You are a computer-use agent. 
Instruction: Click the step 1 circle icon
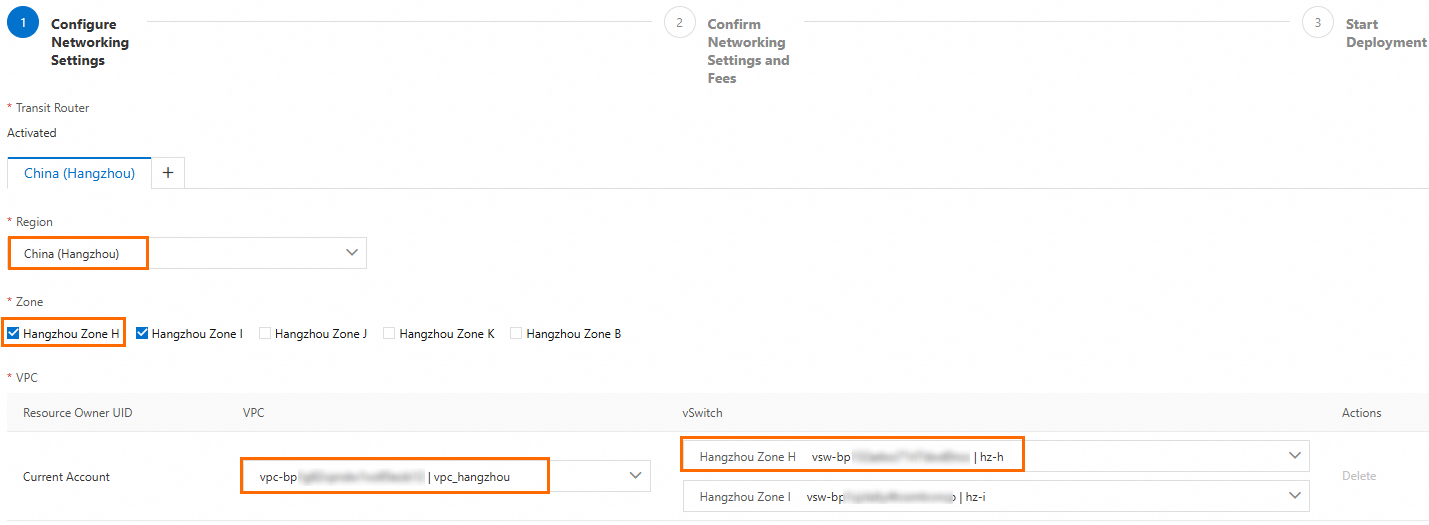pos(23,22)
